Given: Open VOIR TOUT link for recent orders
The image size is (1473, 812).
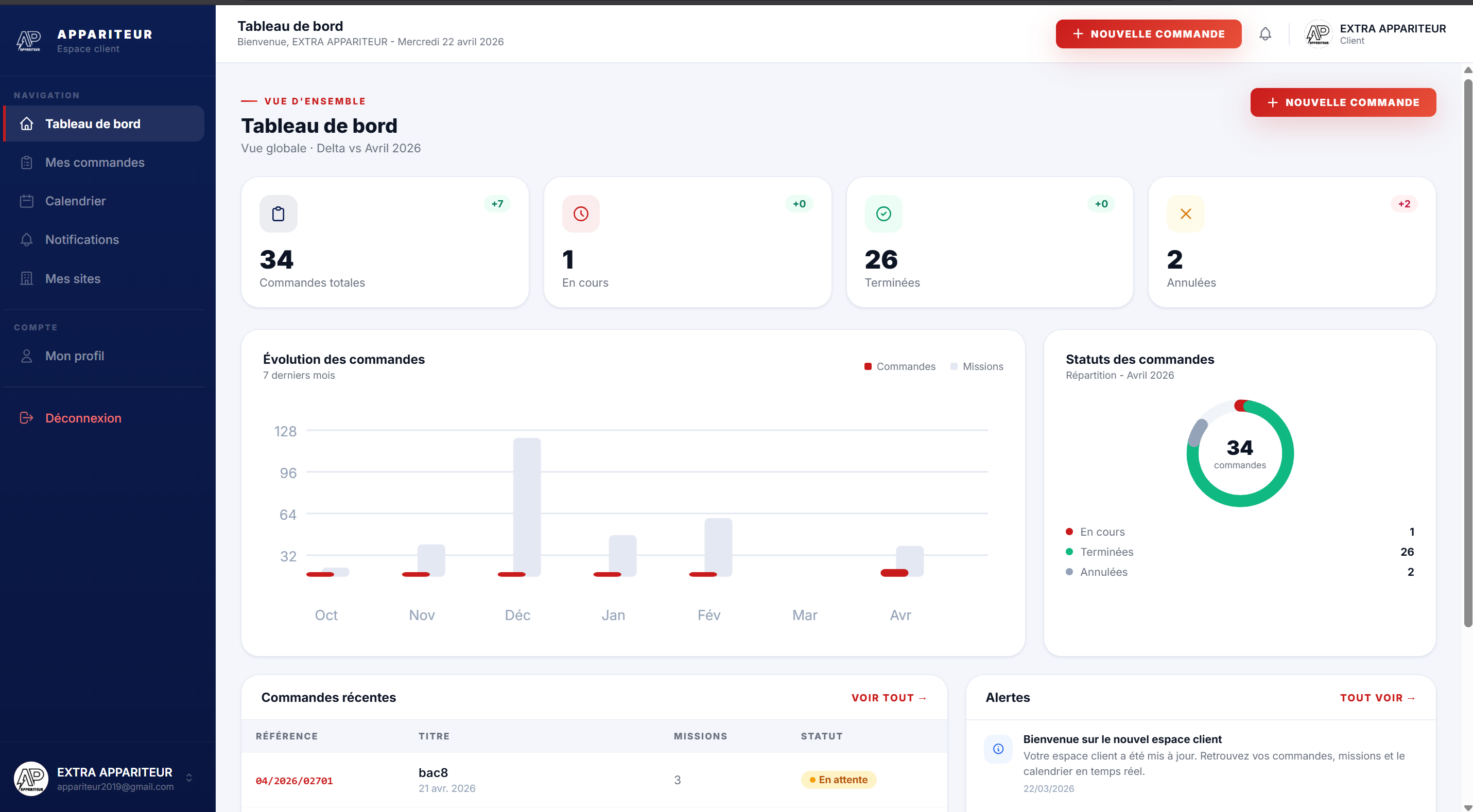Looking at the screenshot, I should coord(888,697).
